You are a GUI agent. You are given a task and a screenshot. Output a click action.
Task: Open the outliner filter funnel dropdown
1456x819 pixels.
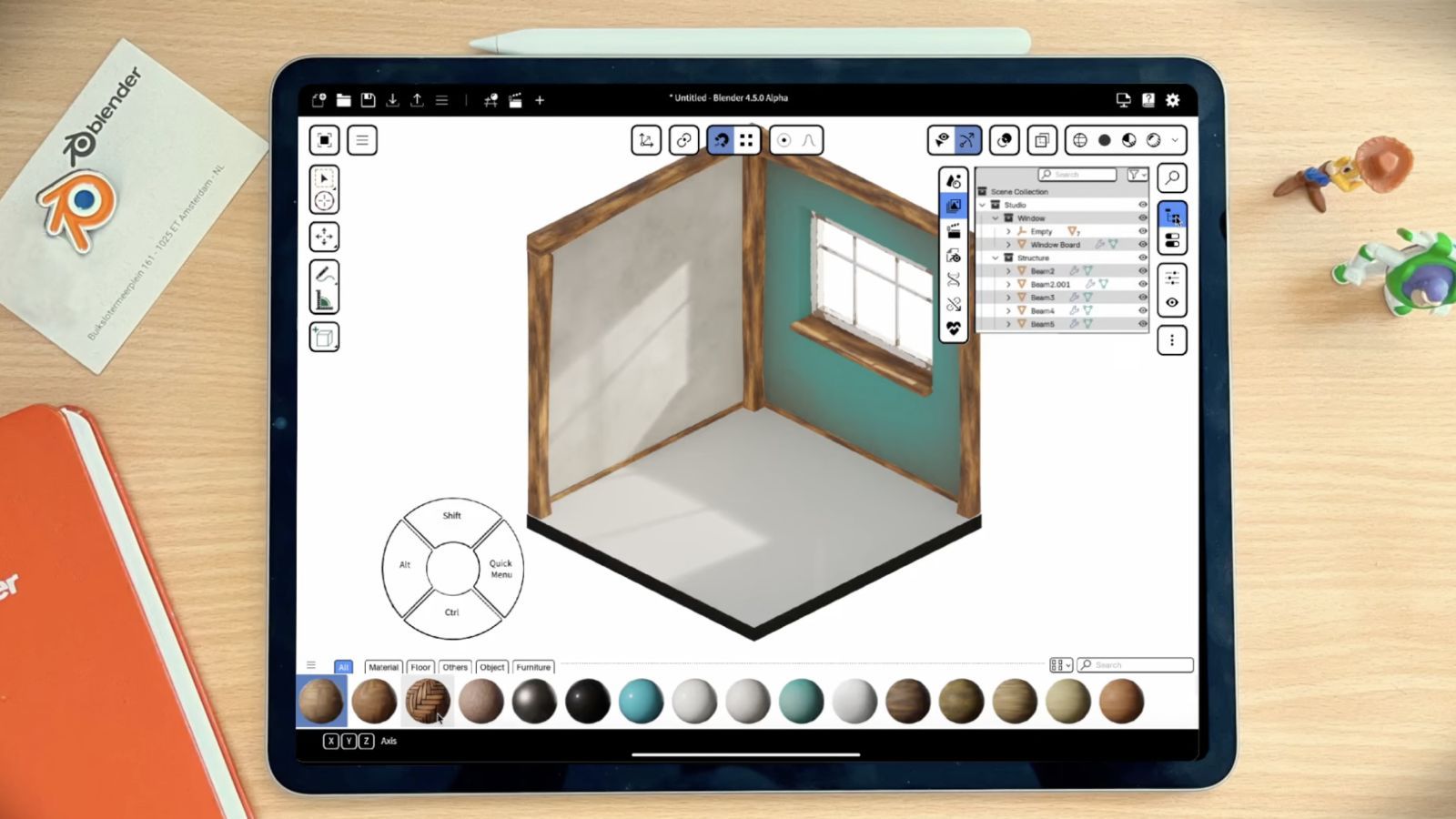click(1136, 174)
